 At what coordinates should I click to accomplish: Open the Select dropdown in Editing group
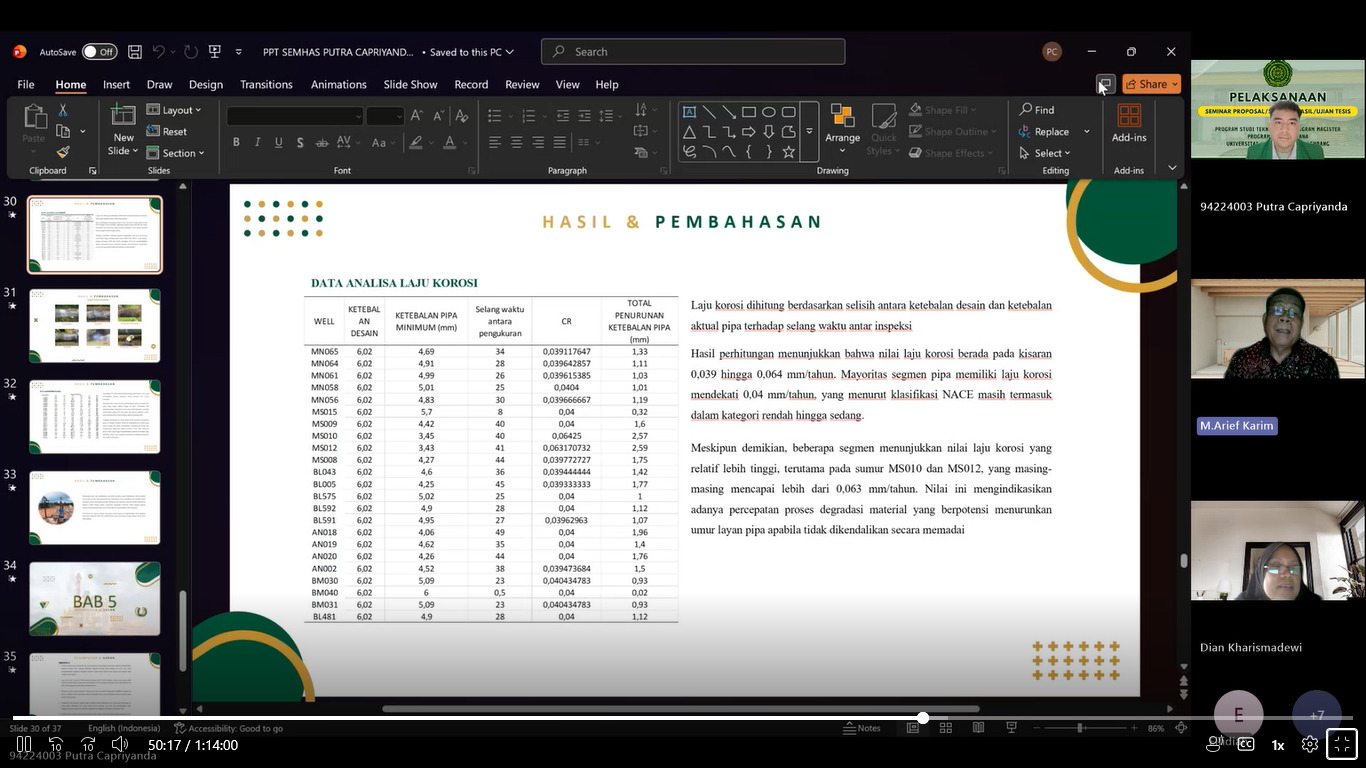[1046, 153]
